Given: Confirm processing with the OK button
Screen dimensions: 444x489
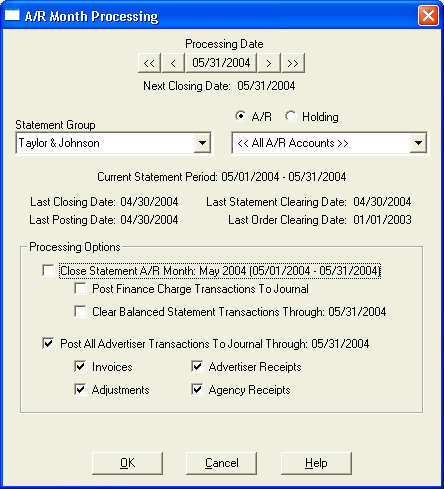Looking at the screenshot, I should tap(127, 463).
